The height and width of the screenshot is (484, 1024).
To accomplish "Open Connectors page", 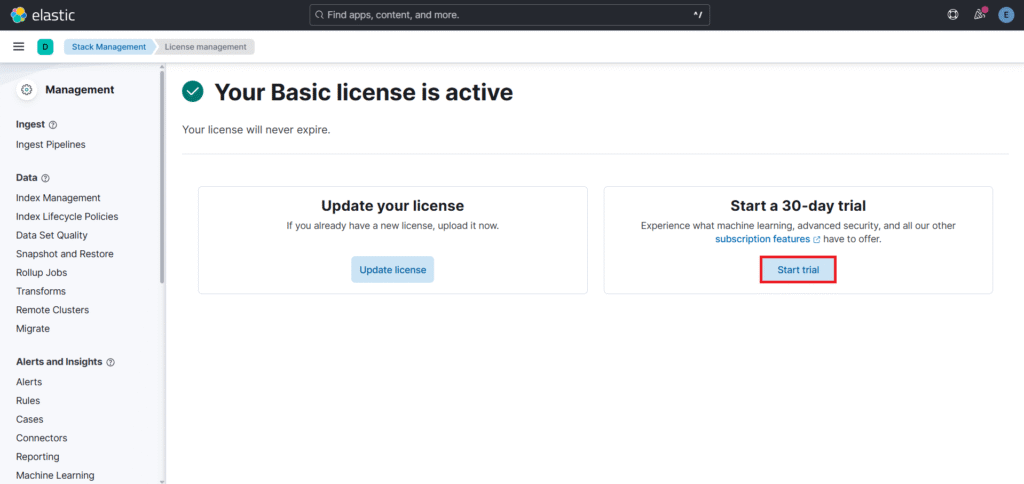I will tap(42, 438).
